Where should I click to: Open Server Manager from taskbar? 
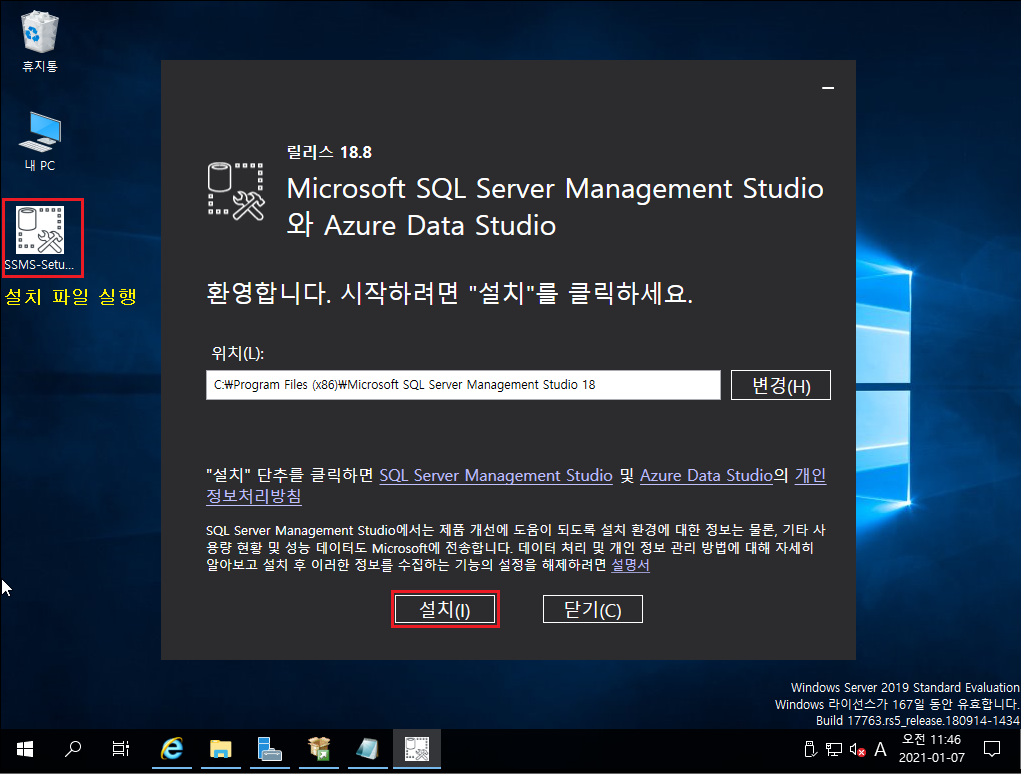[270, 749]
